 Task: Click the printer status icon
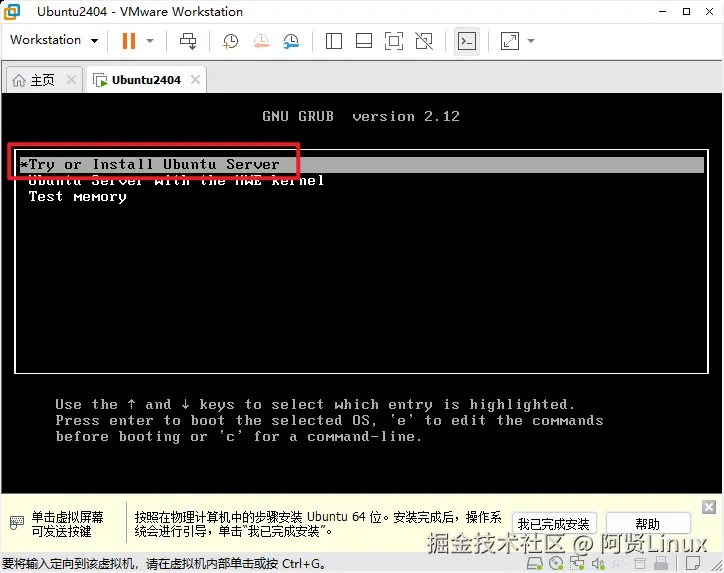640,564
